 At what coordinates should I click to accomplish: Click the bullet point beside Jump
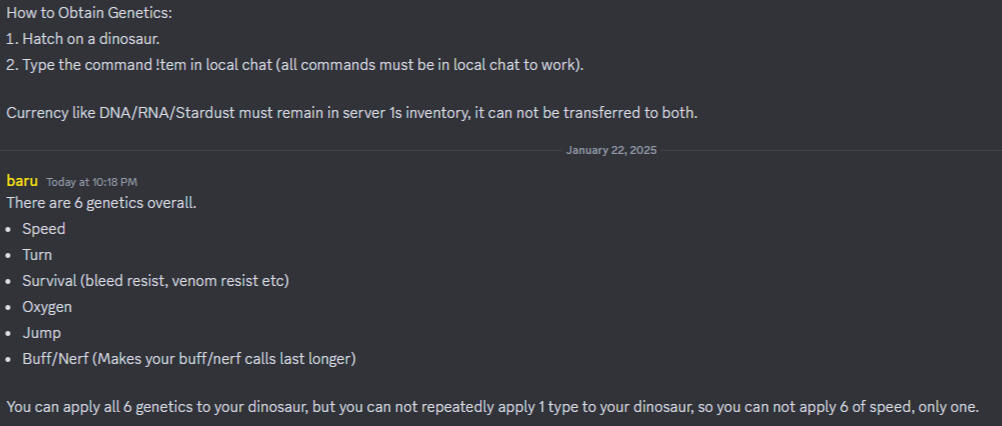tap(9, 333)
